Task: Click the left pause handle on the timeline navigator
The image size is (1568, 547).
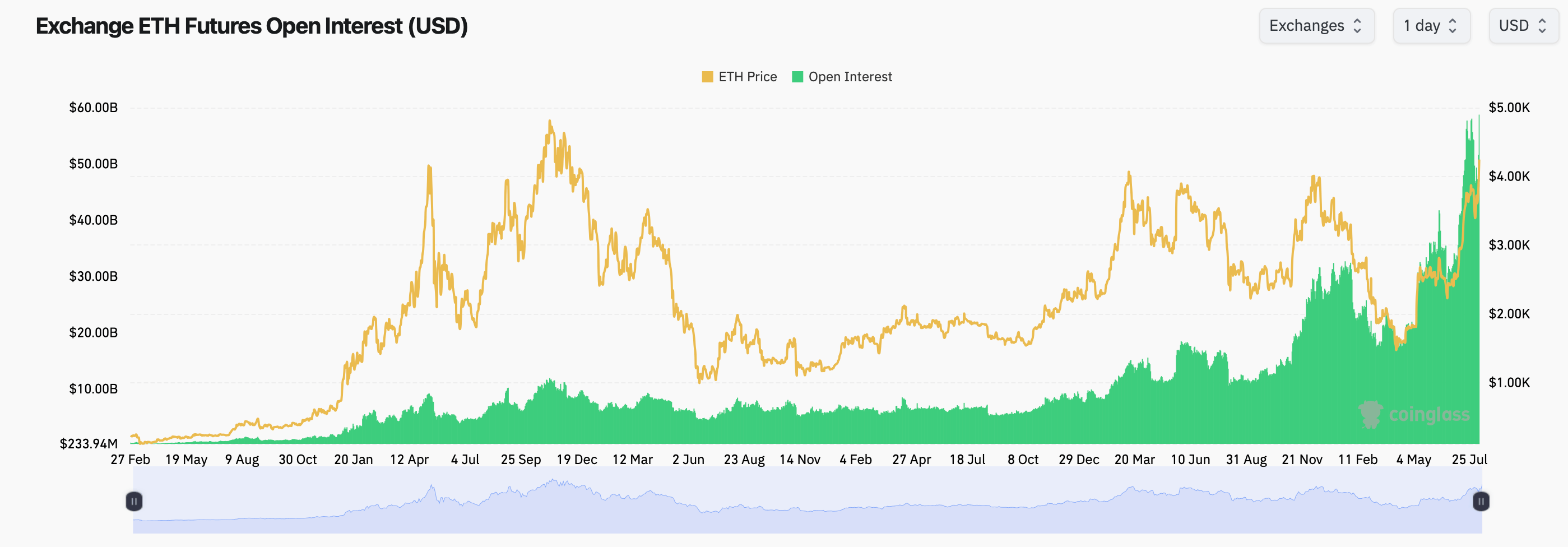Action: pos(133,502)
